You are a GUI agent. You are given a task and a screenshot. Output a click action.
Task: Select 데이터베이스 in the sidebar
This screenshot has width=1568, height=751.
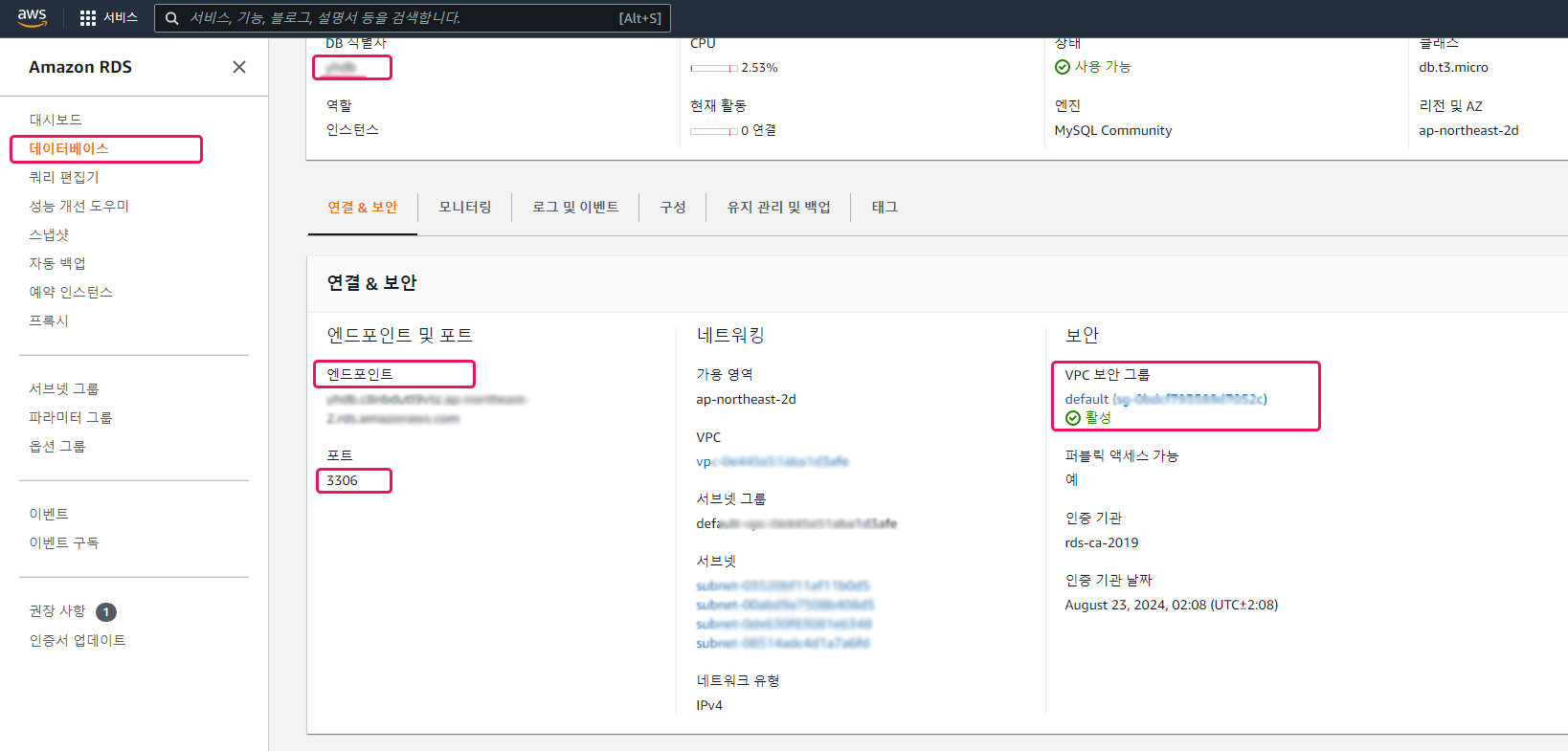pyautogui.click(x=69, y=148)
